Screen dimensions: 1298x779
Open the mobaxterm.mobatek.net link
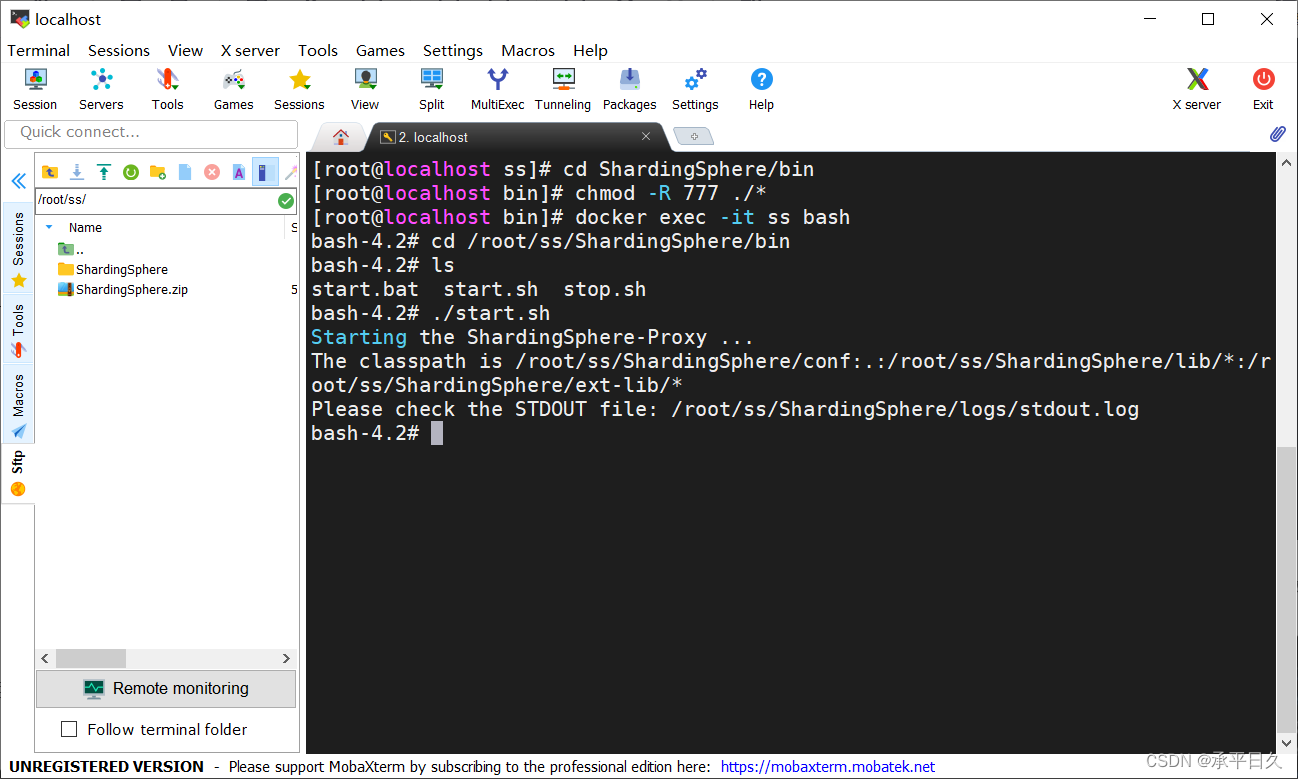pos(828,767)
